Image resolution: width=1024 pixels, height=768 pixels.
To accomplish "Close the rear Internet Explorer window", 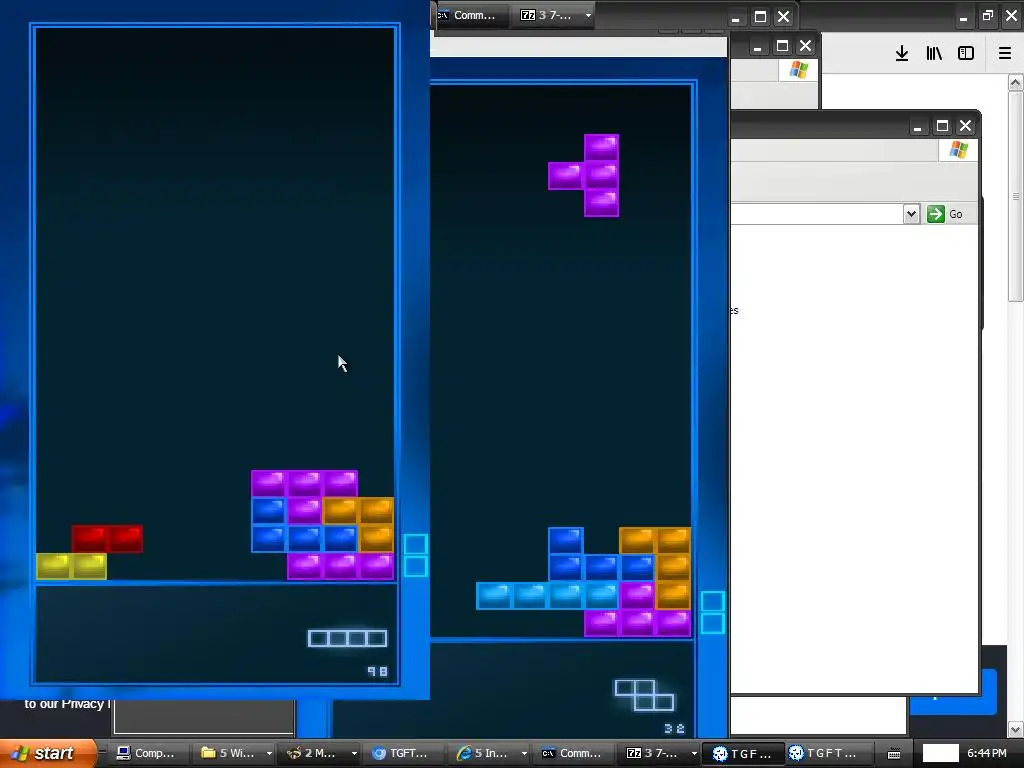I will [805, 46].
